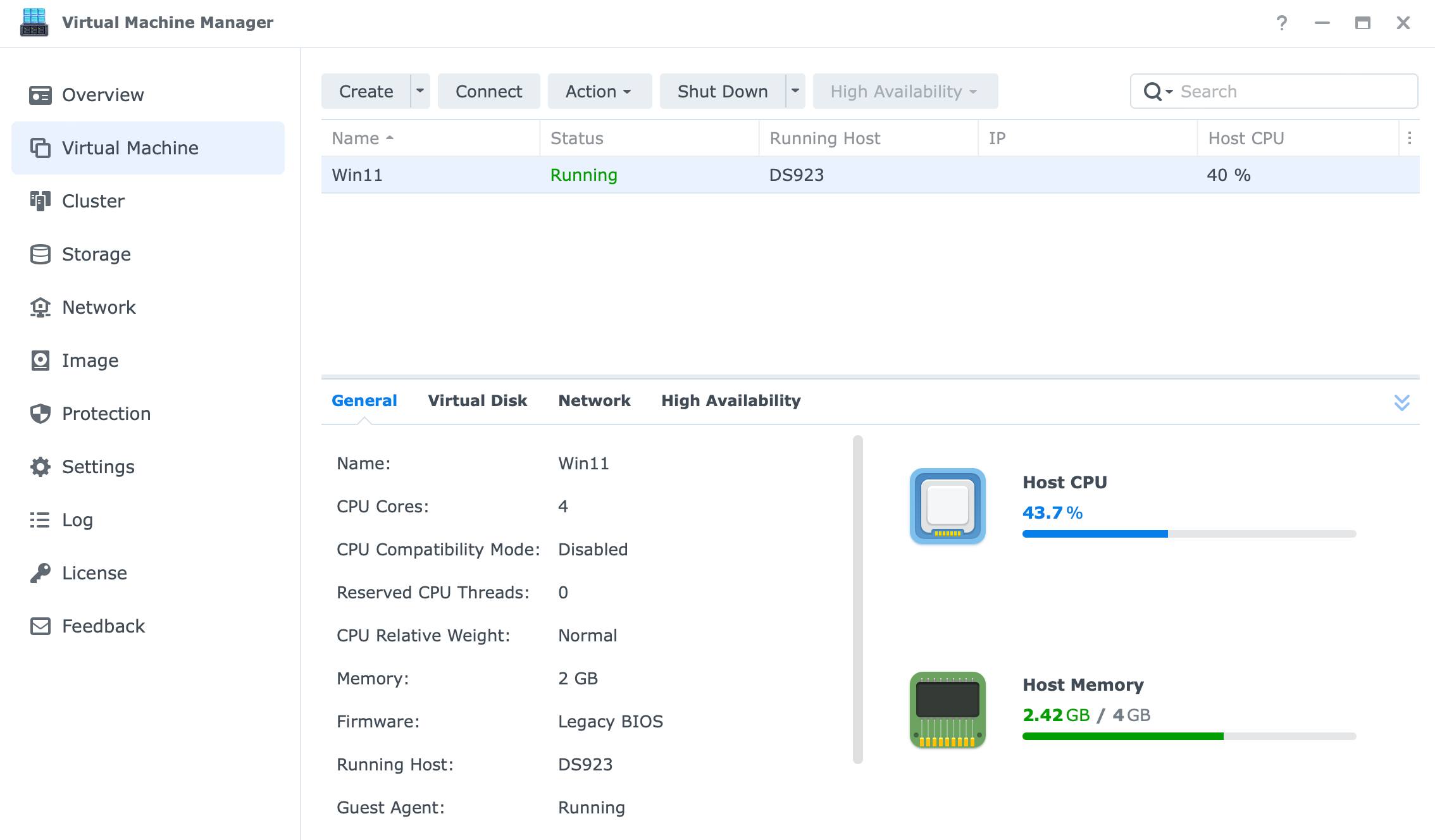Switch to the Virtual Disk tab
This screenshot has width=1435, height=840.
pyautogui.click(x=477, y=400)
